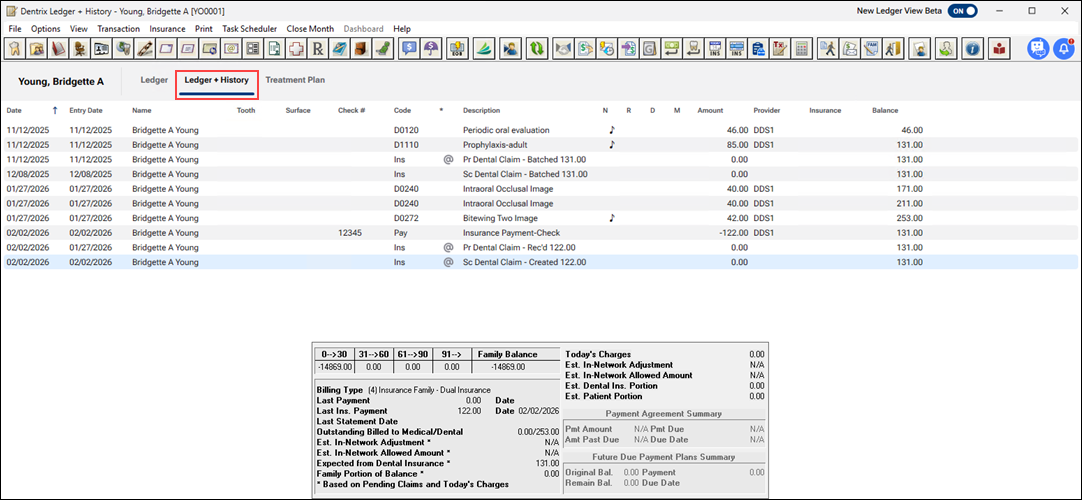Open the notification bell icon
The height and width of the screenshot is (500, 1082).
point(1064,48)
